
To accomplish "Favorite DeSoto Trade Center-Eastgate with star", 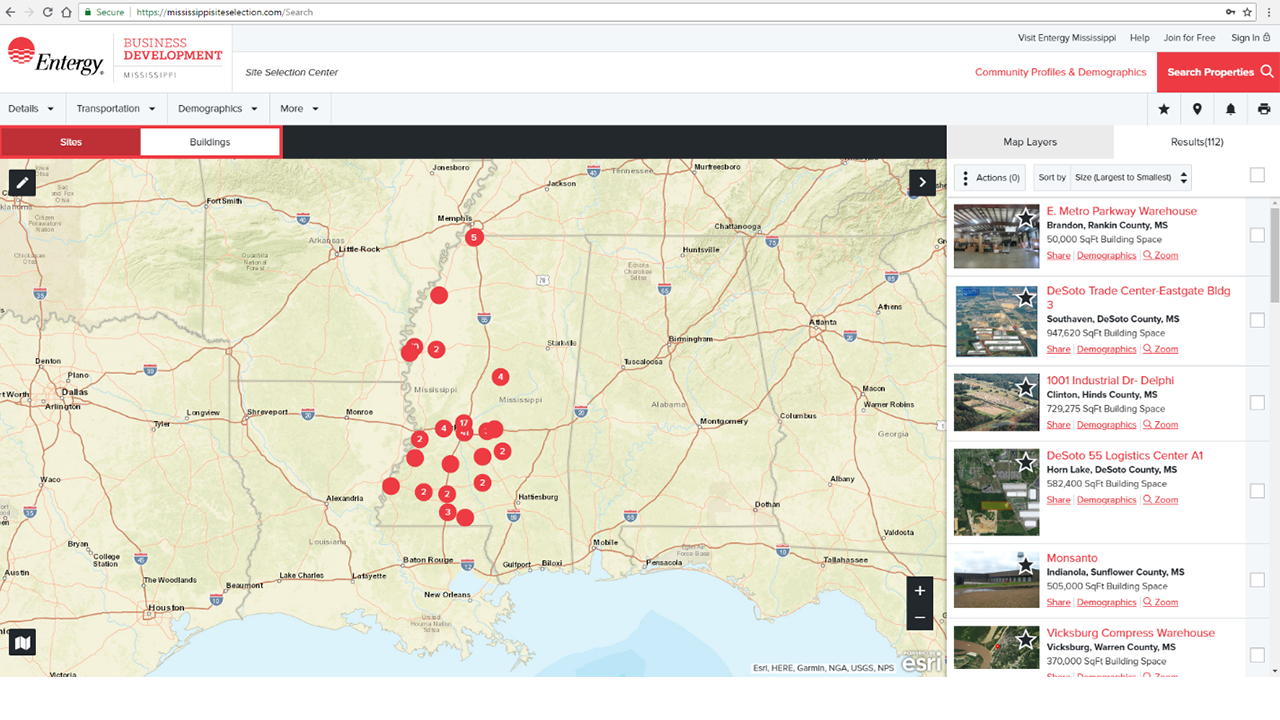I will [x=1026, y=298].
